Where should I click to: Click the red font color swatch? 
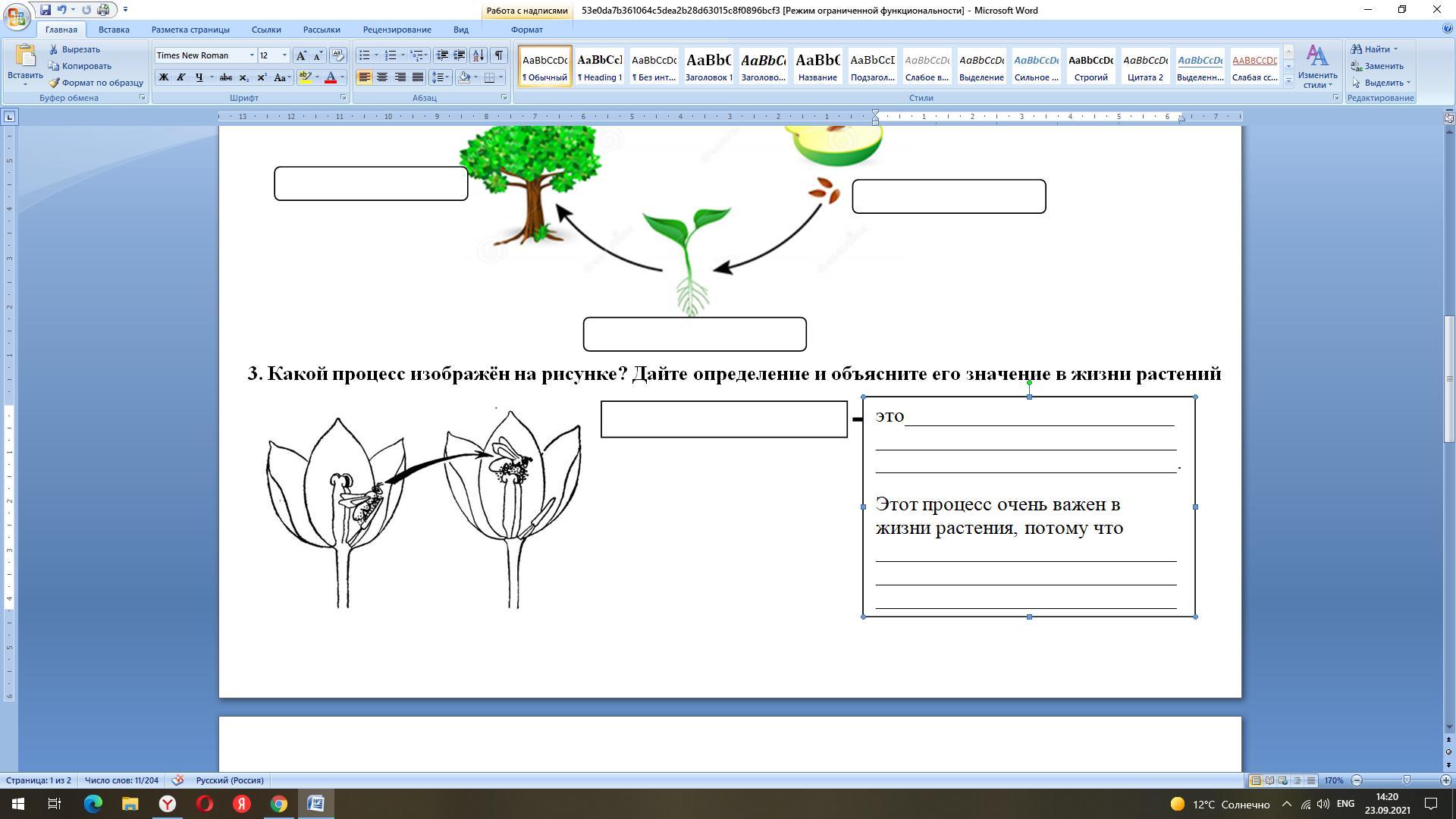pos(331,77)
